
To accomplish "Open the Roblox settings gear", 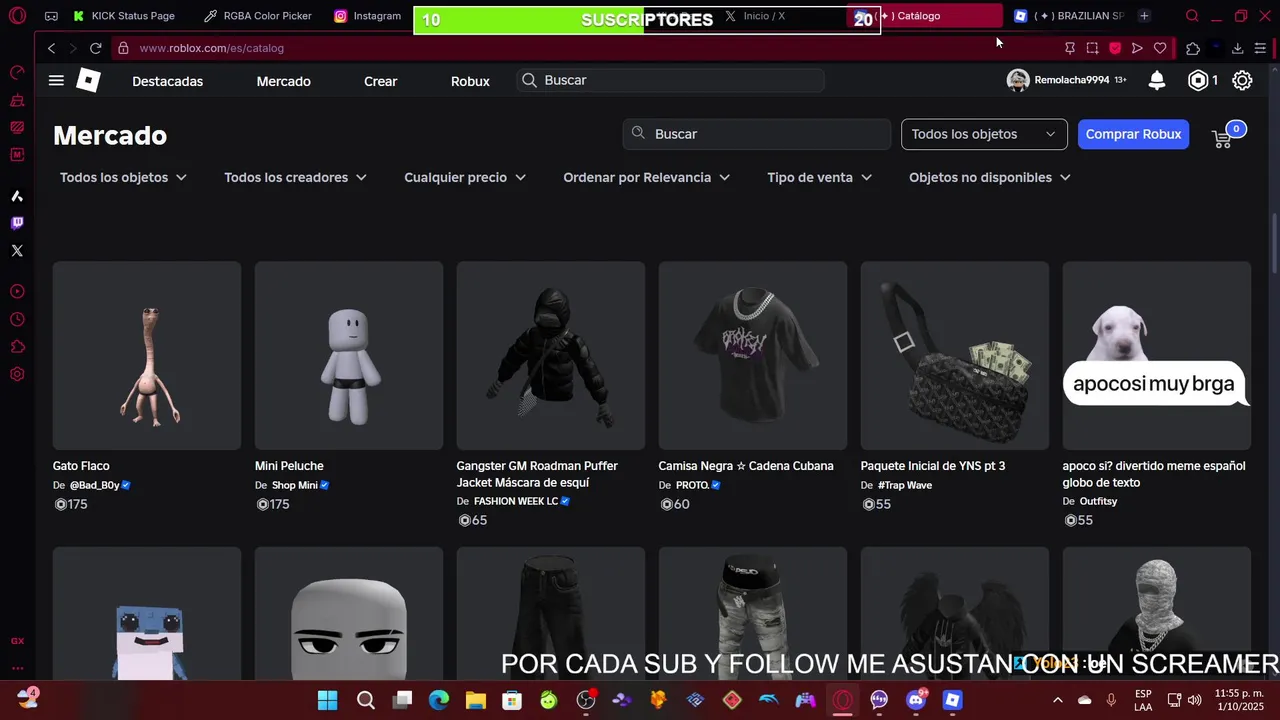I will [x=1242, y=81].
